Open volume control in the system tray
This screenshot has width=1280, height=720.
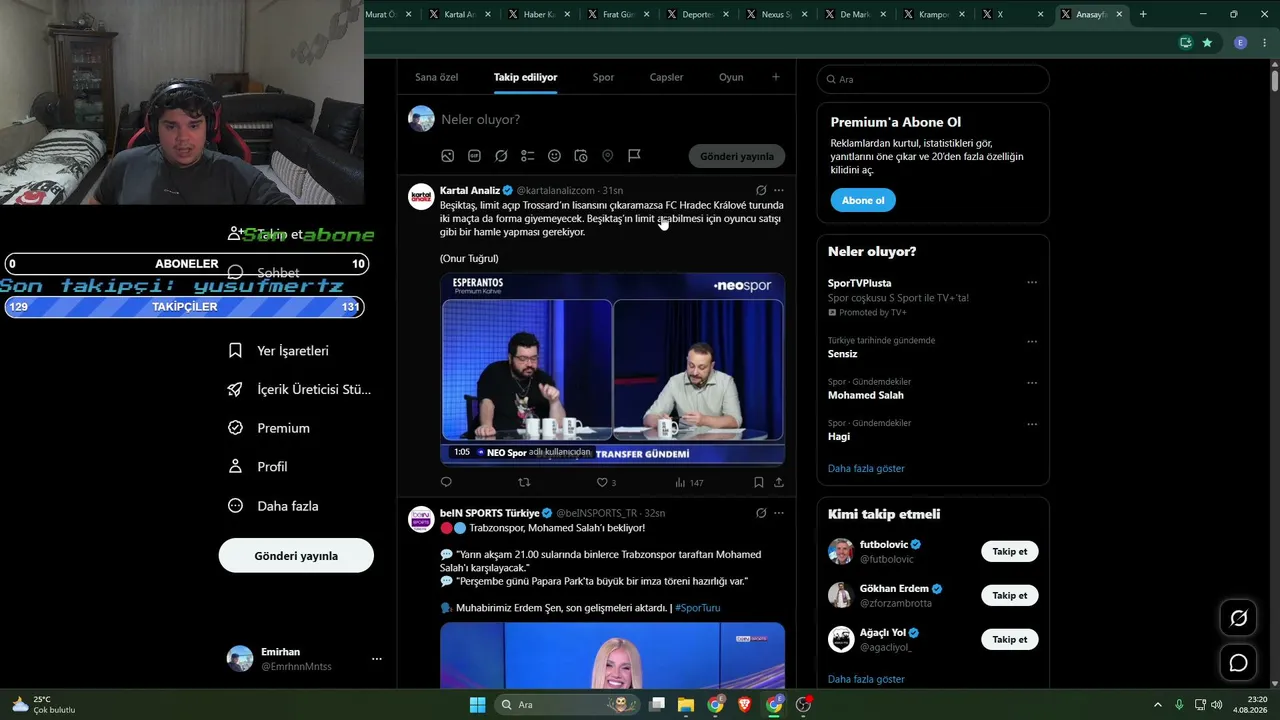[x=1216, y=704]
